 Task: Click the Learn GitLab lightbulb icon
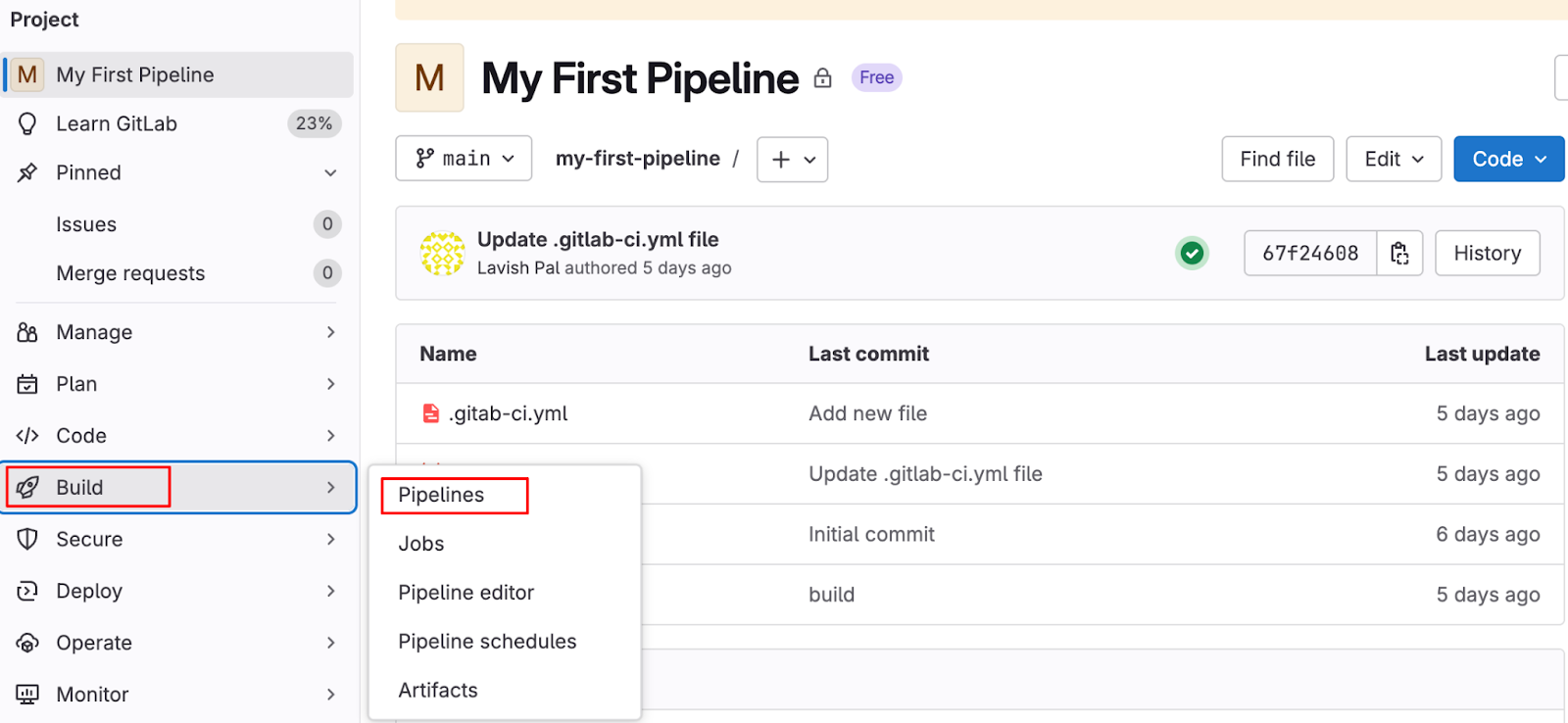tap(27, 123)
